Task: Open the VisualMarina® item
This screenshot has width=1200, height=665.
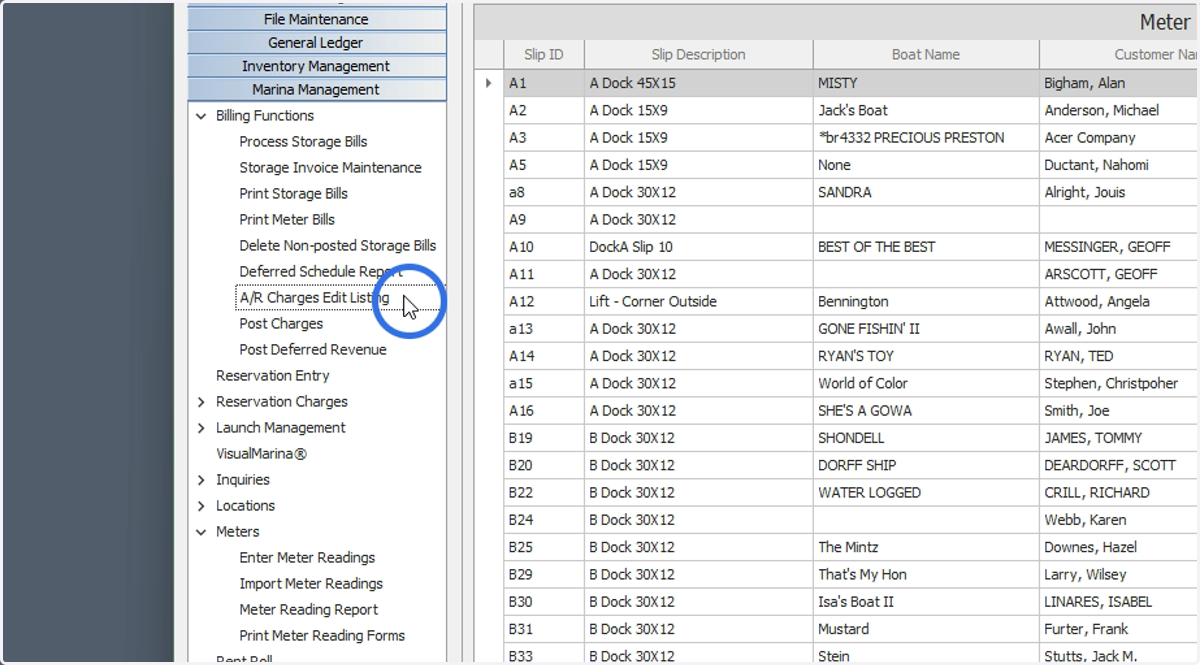Action: coord(261,454)
